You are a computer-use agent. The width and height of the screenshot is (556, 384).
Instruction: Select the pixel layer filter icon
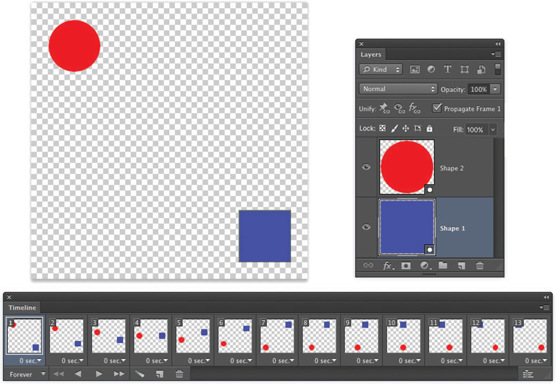click(x=415, y=69)
